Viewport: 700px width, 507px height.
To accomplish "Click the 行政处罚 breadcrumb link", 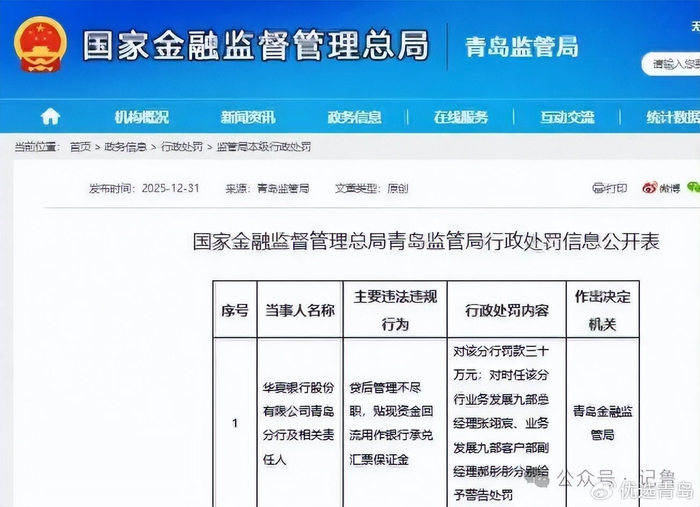I will click(182, 147).
